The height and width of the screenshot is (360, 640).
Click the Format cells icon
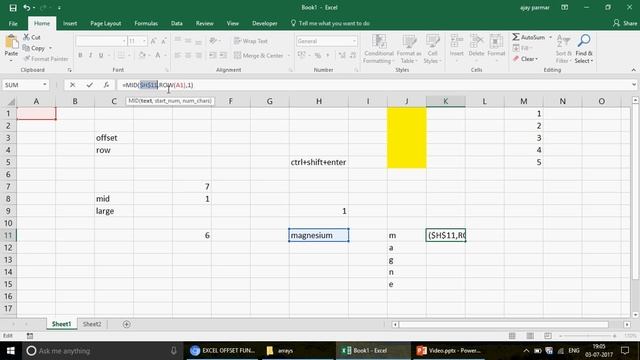point(496,46)
